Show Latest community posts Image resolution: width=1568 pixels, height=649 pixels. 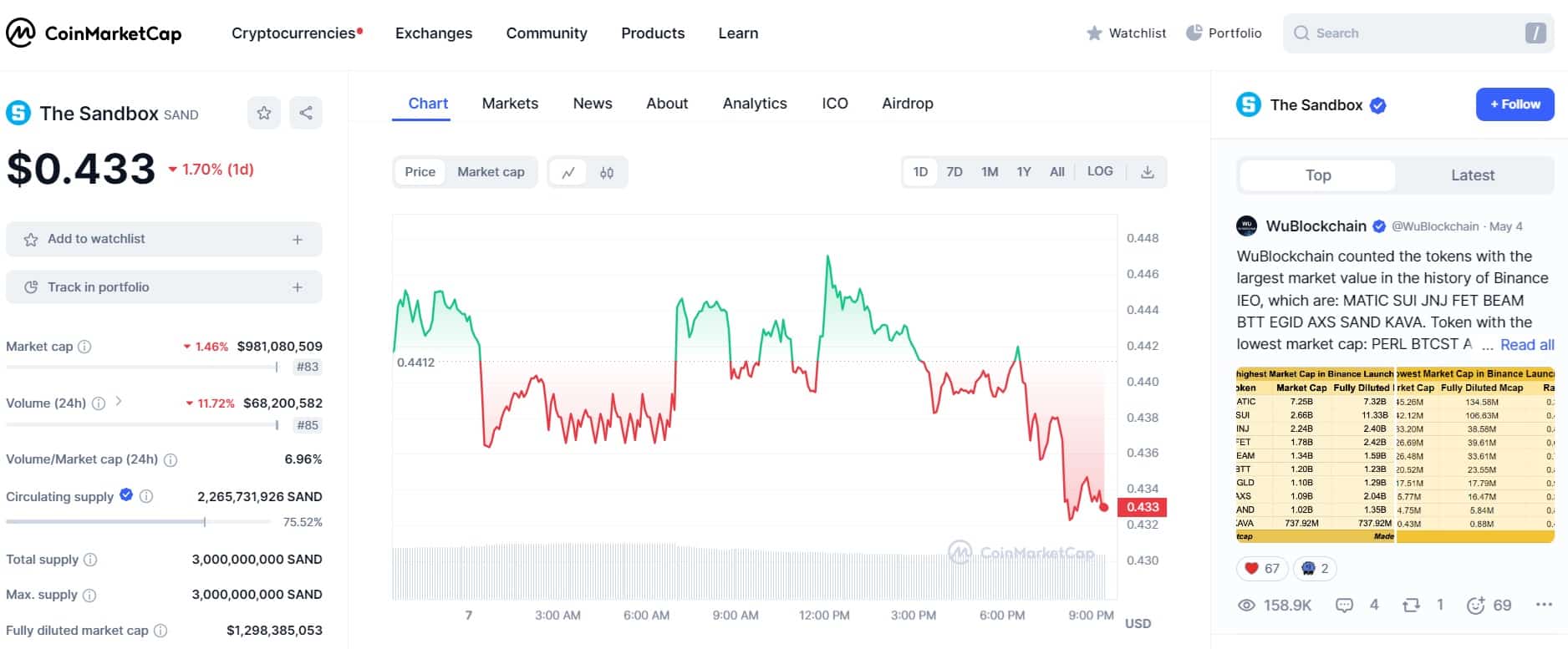click(1473, 175)
